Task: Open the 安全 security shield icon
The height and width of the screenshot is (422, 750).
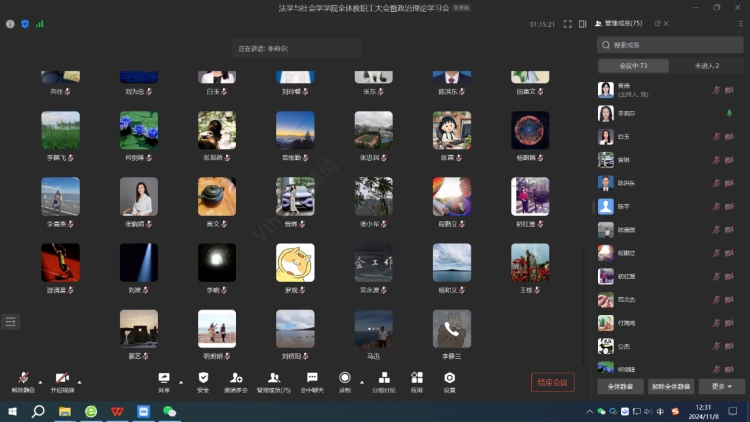Action: [203, 378]
